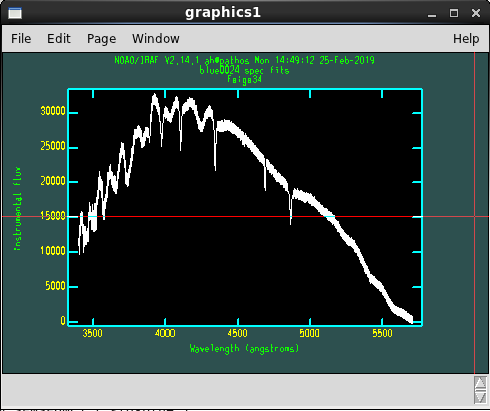Viewport: 490px width, 411px height.
Task: Click the 4500 label on wavelength axis
Action: click(237, 333)
